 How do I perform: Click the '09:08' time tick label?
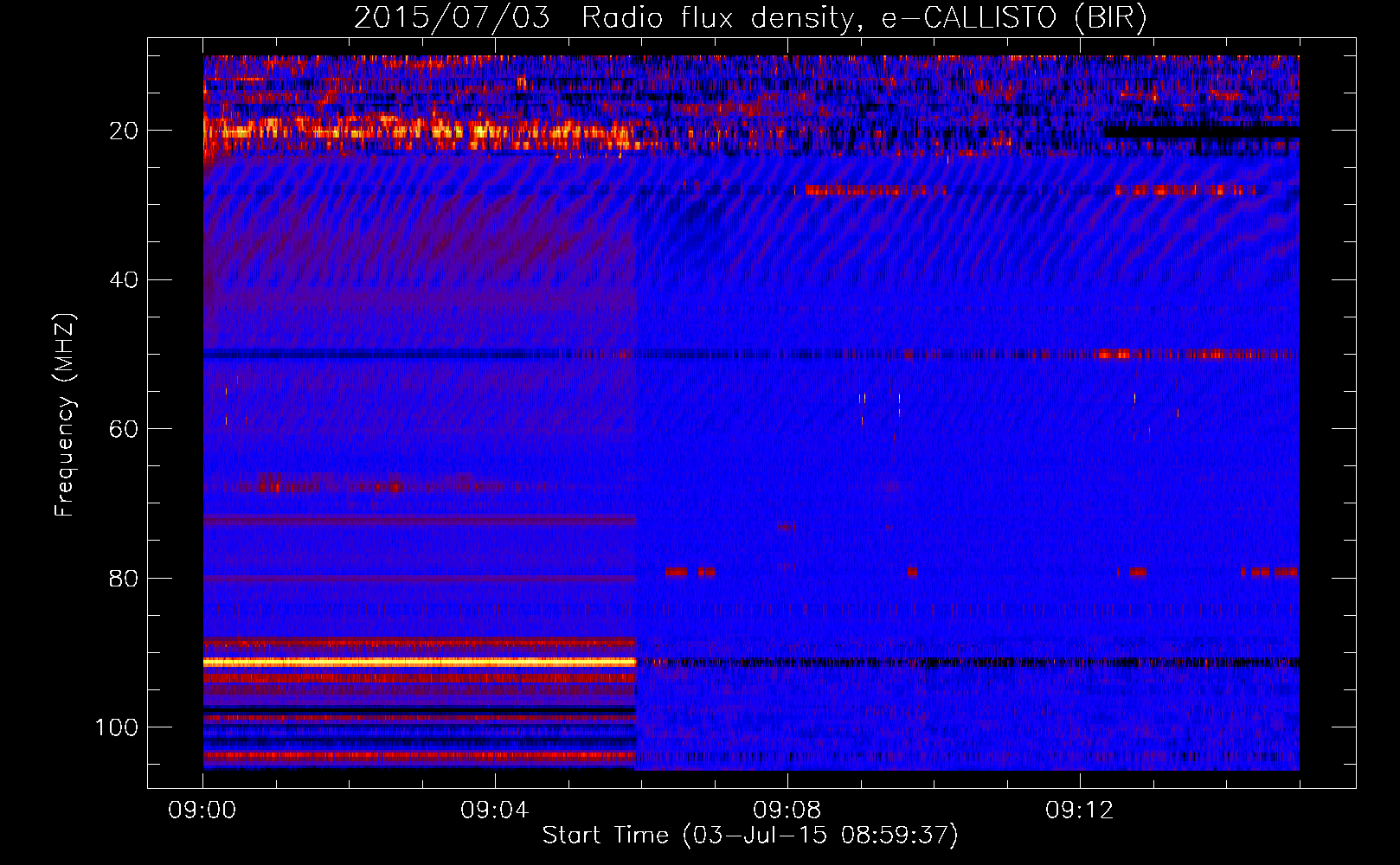pos(787,811)
